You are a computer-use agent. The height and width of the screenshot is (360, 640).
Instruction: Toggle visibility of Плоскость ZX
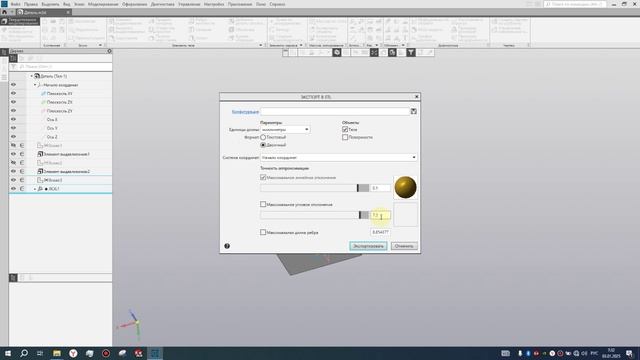(13, 102)
